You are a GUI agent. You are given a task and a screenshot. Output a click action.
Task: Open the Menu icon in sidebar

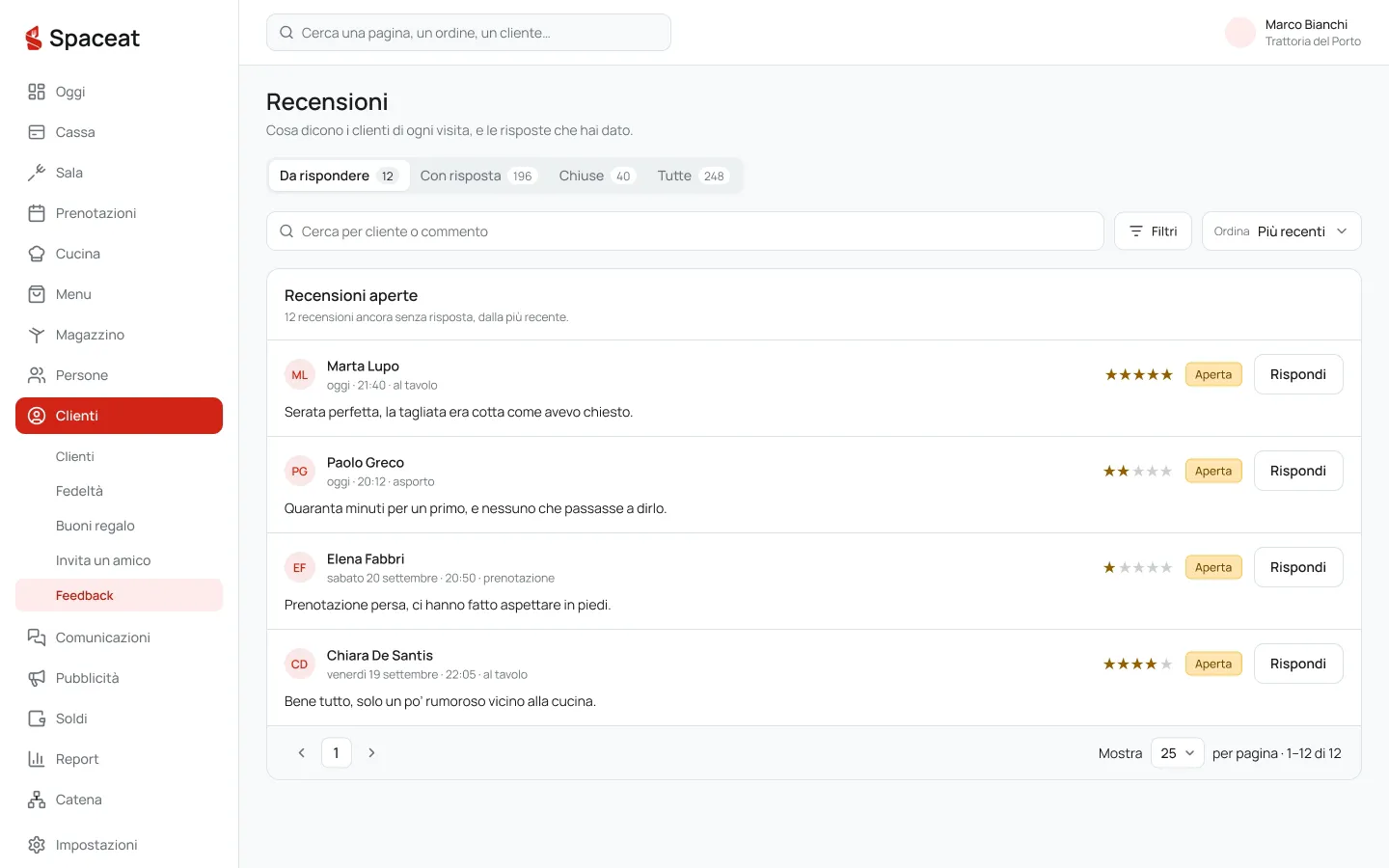[37, 294]
